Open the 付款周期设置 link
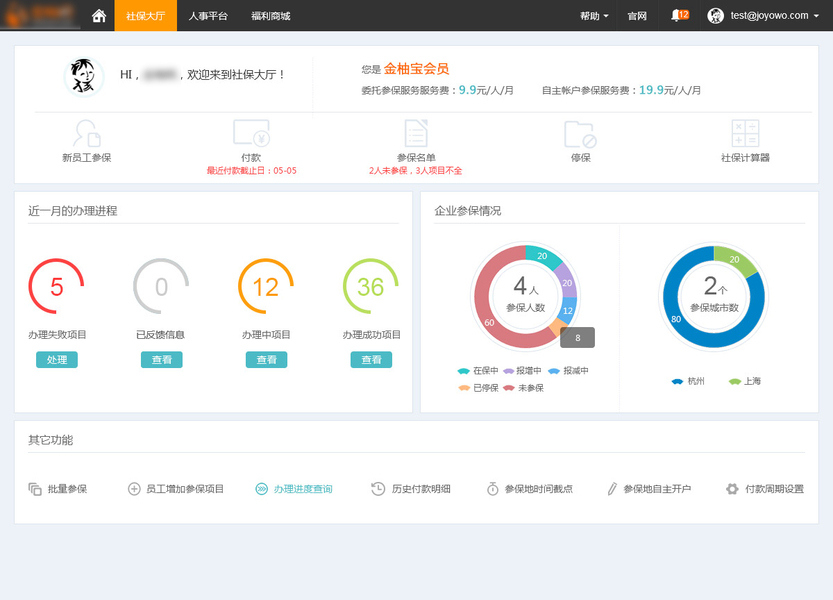This screenshot has width=833, height=600. pyautogui.click(x=775, y=489)
